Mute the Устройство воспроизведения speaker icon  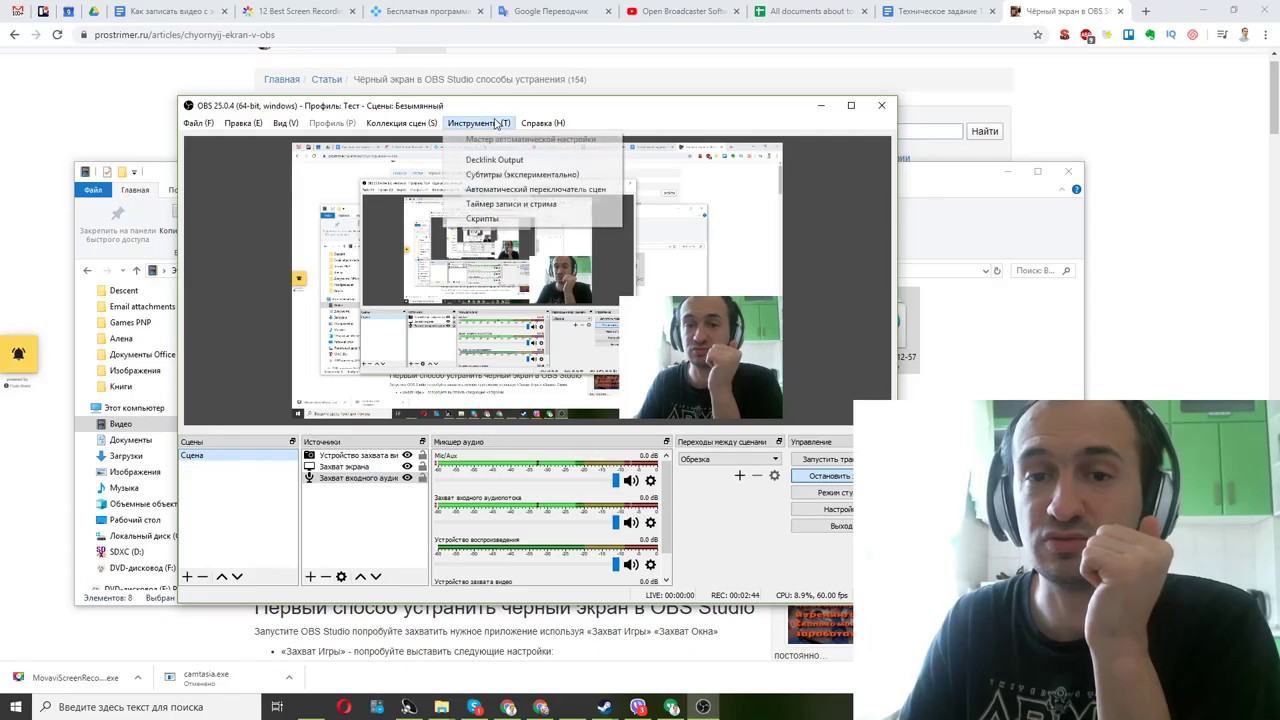click(x=631, y=564)
